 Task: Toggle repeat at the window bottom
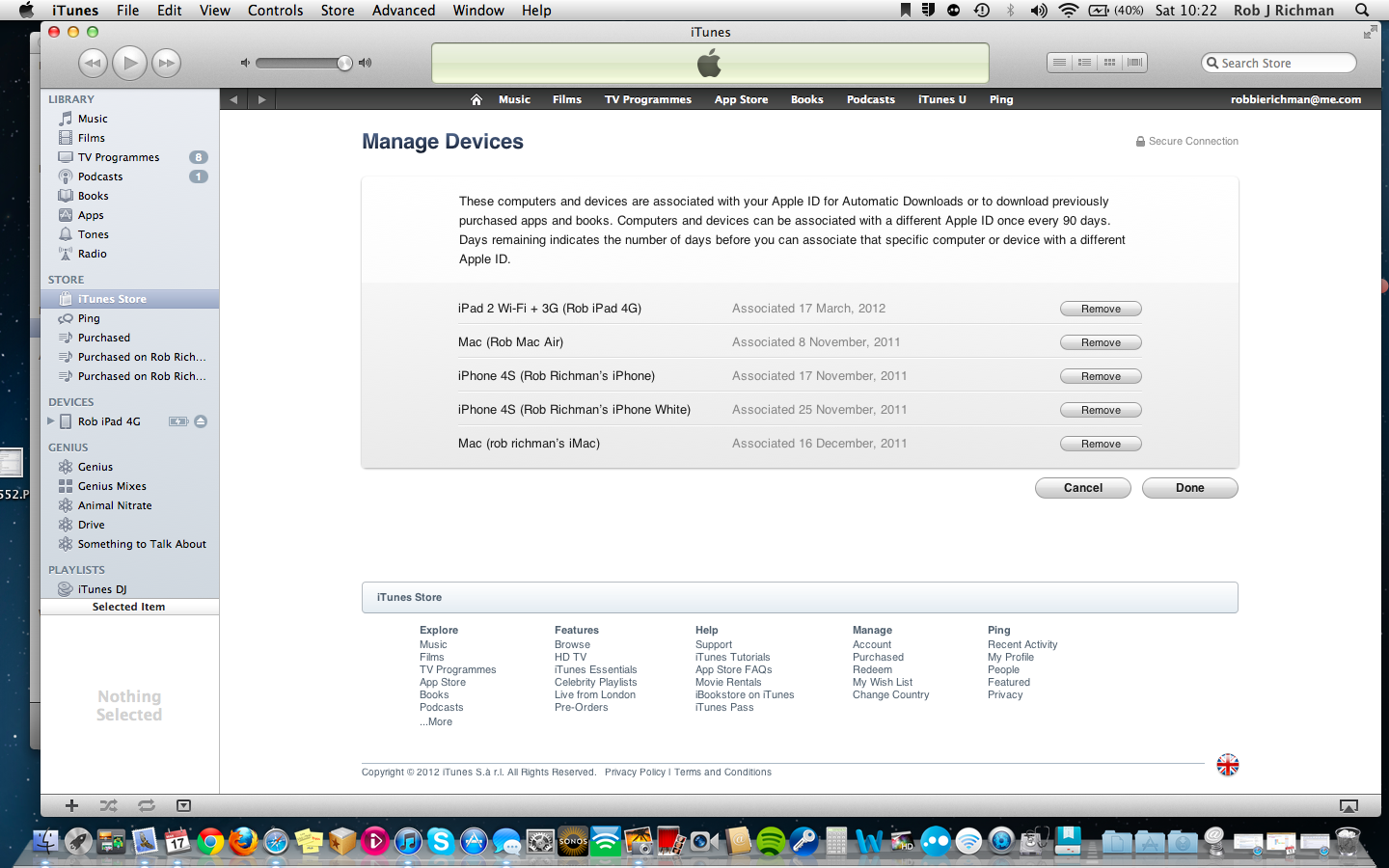pyautogui.click(x=147, y=805)
